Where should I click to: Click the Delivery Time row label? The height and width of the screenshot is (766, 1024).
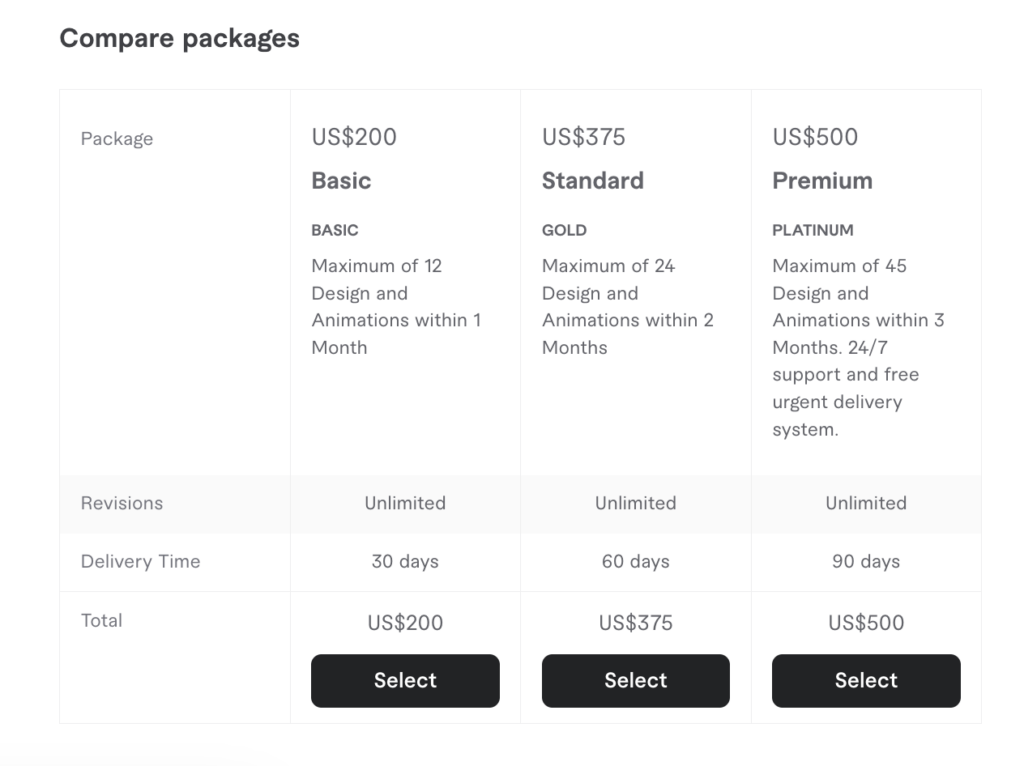140,561
